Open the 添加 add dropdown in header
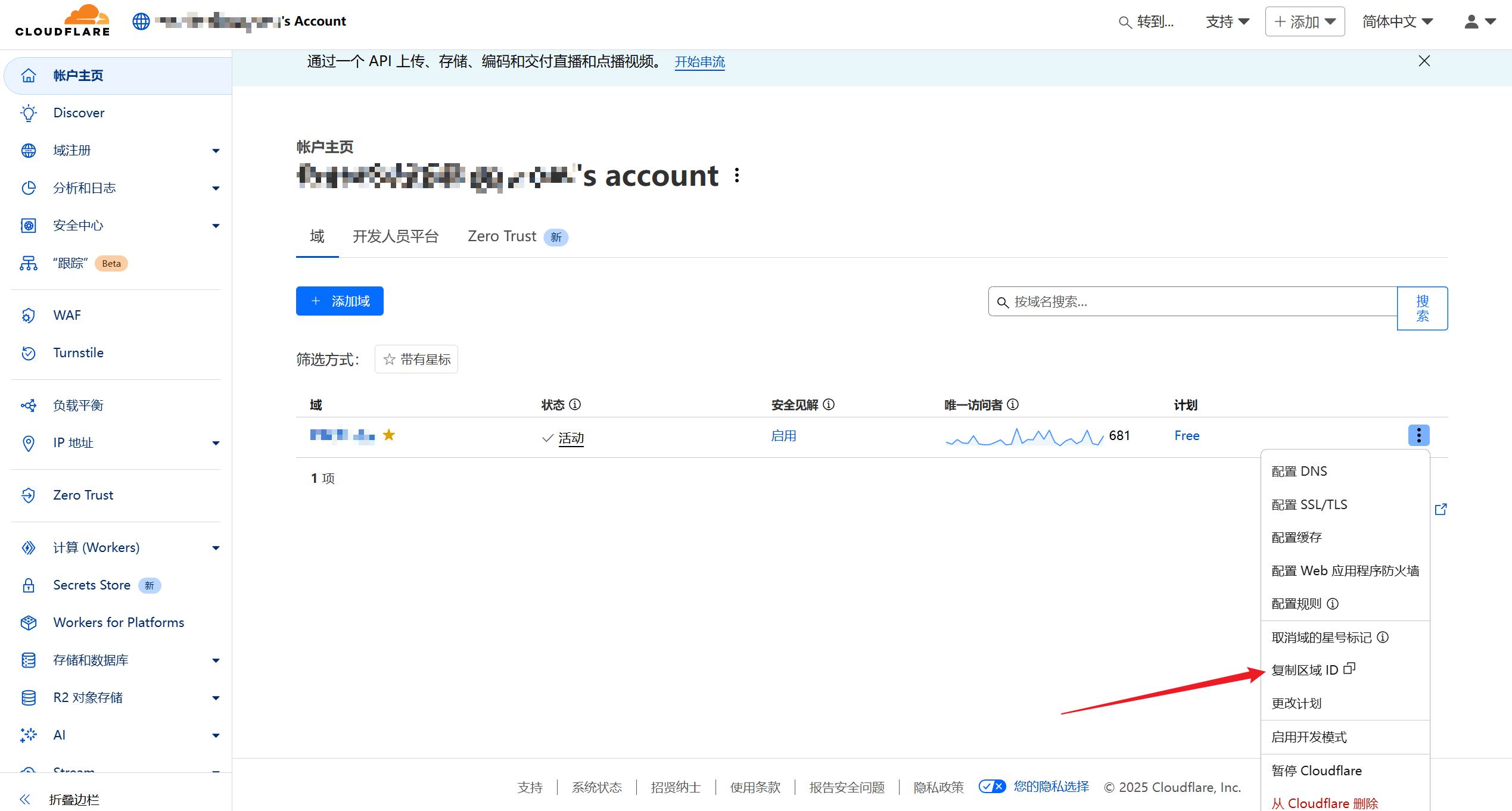 tap(1305, 22)
